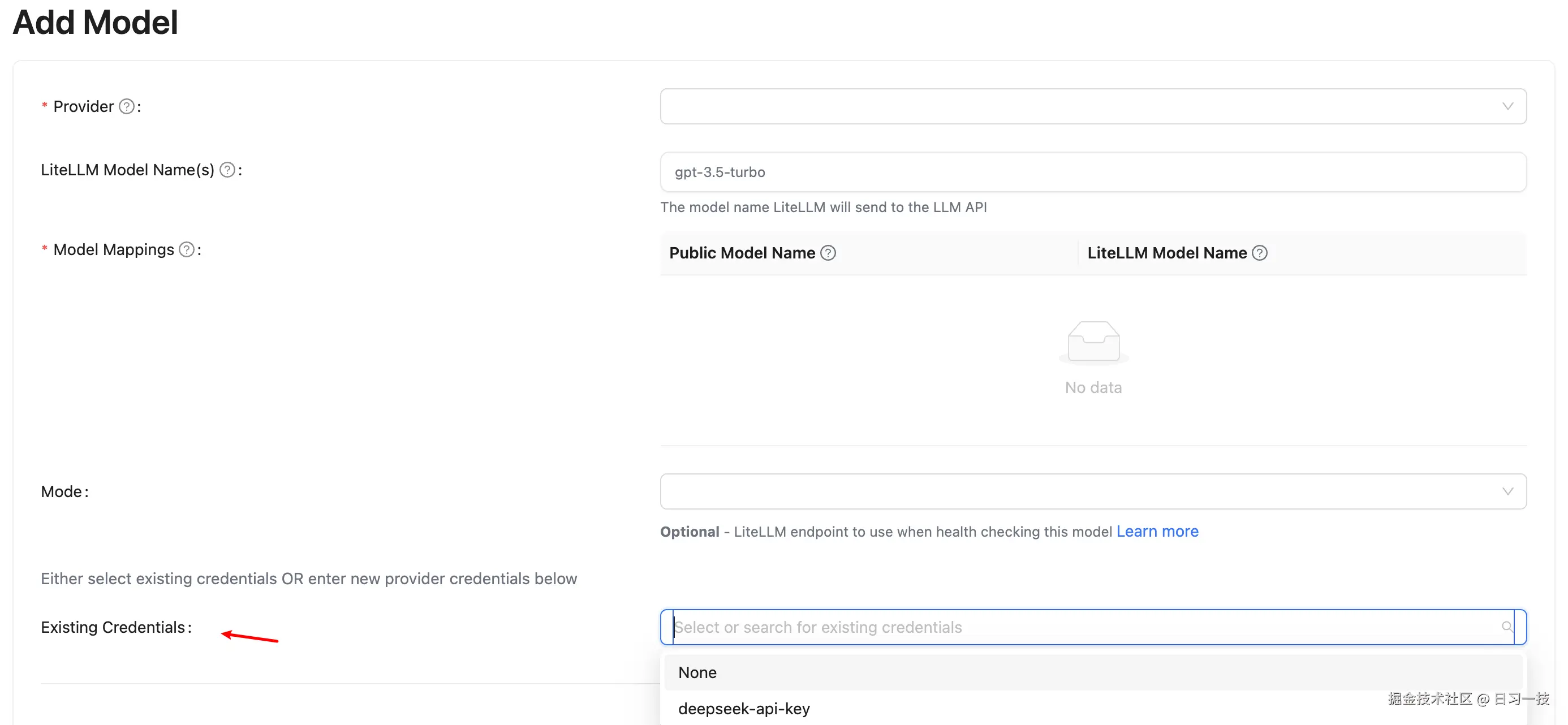Click the Public Model Name column header
The width and height of the screenshot is (1568, 725).
[x=742, y=252]
